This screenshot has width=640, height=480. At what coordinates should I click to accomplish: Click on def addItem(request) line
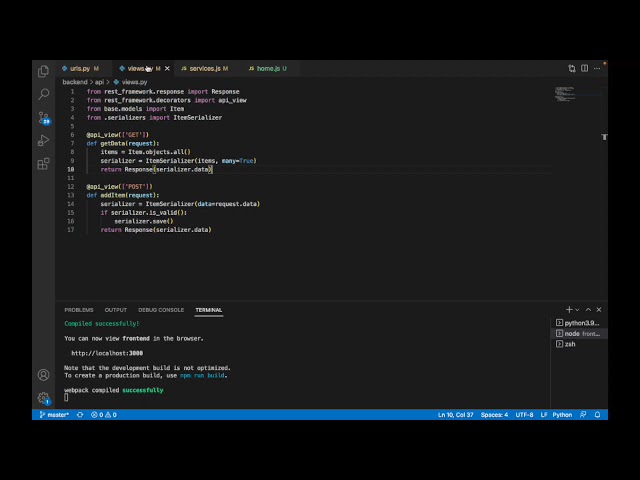(123, 195)
